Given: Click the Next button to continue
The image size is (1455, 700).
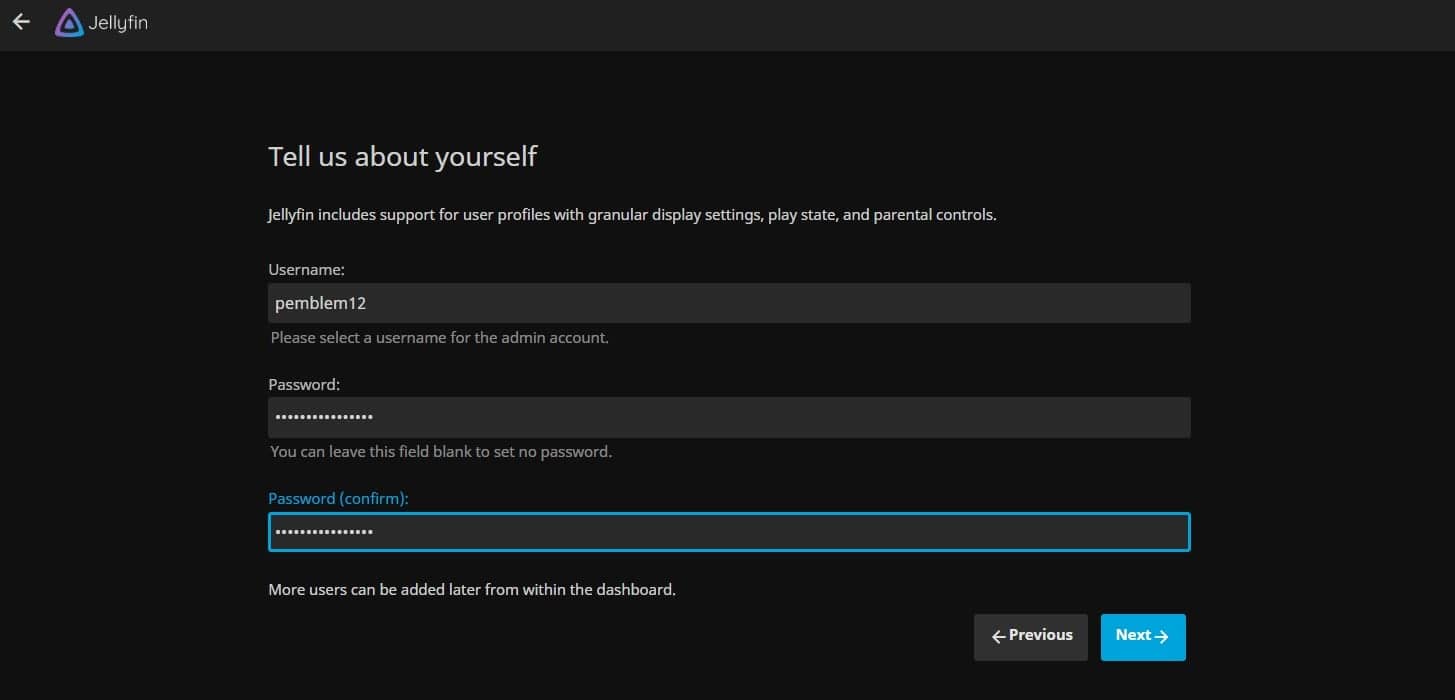Looking at the screenshot, I should pos(1143,637).
